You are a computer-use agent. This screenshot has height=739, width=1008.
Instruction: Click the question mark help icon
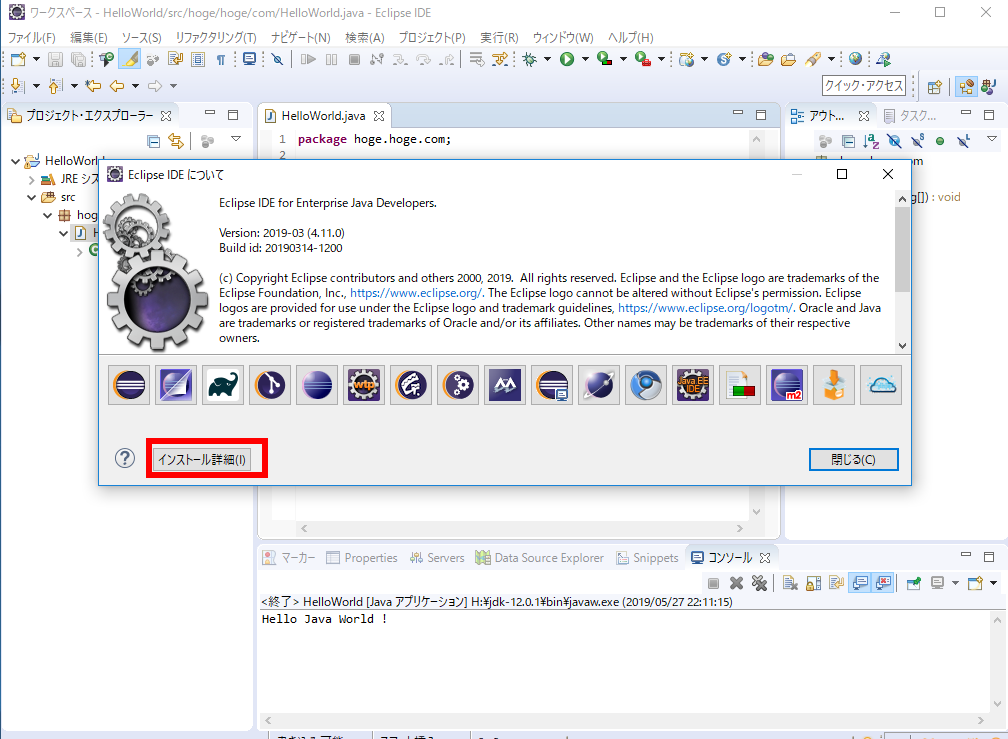pos(125,458)
